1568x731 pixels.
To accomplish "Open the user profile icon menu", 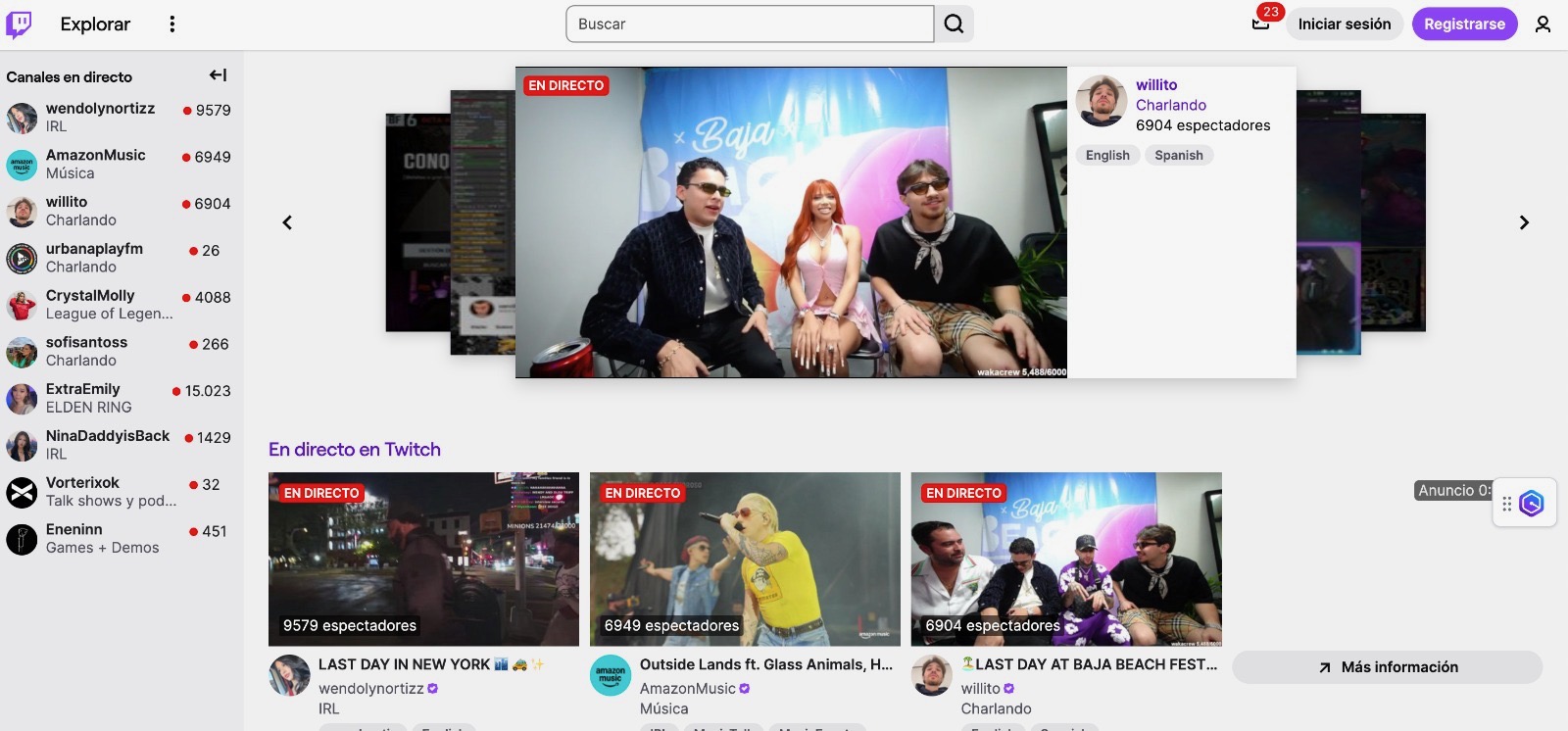I will 1543,24.
